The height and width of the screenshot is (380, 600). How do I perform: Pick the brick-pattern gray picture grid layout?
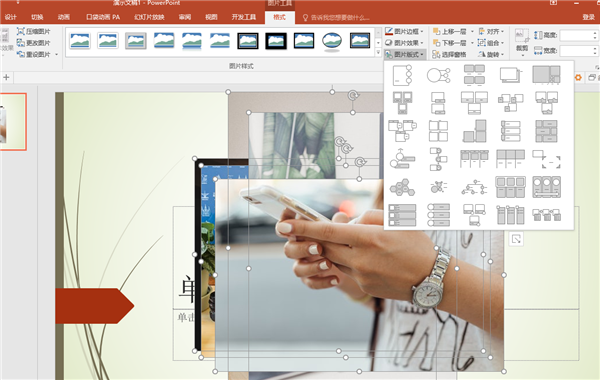(546, 131)
